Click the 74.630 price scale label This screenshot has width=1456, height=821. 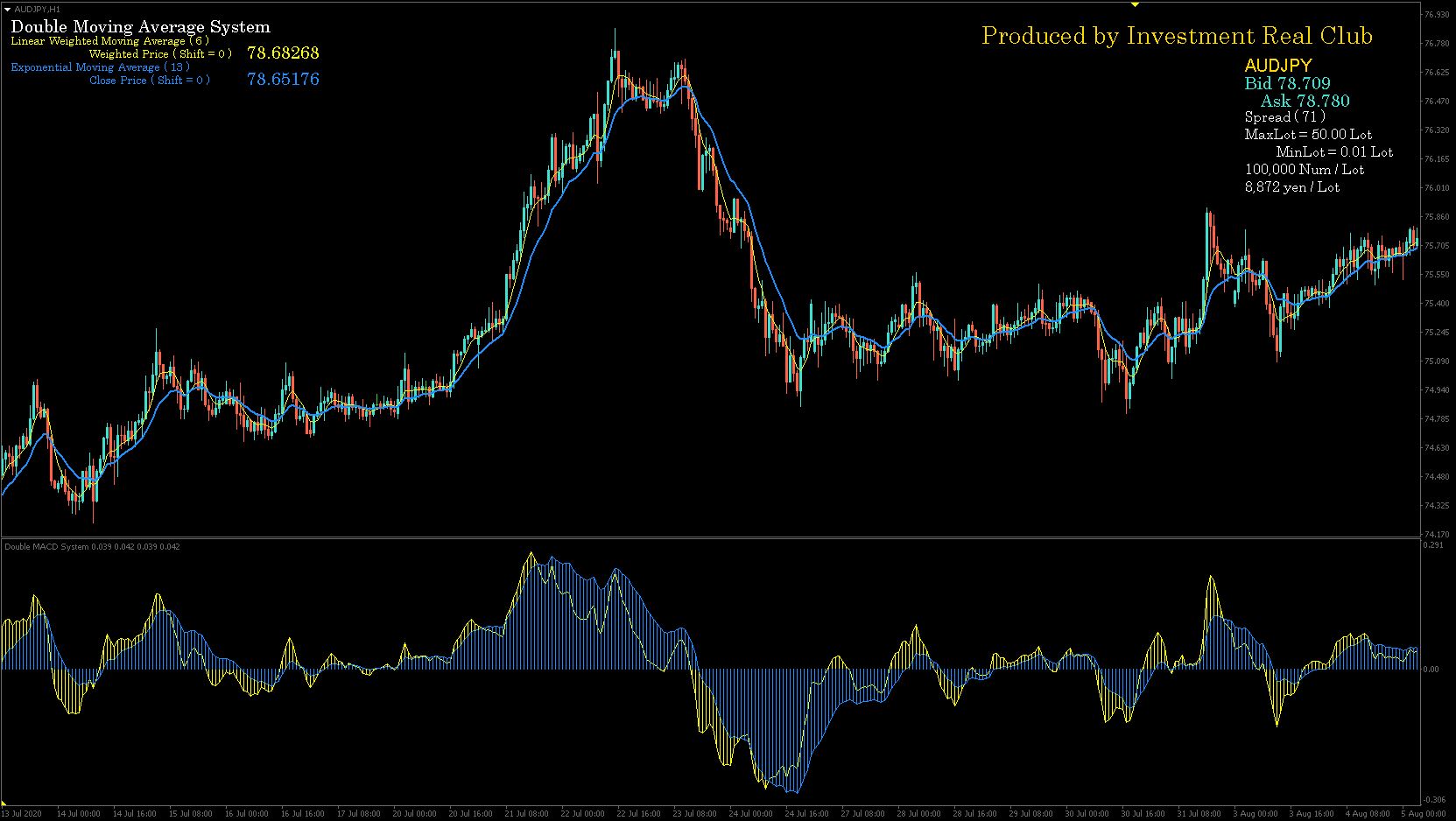click(x=1436, y=448)
